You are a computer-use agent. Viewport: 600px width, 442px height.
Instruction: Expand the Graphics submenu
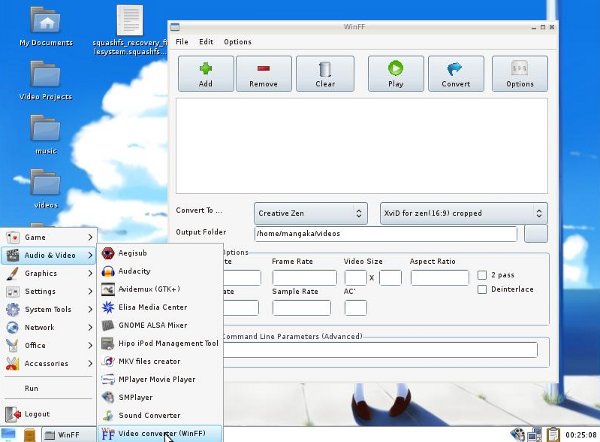[49, 273]
